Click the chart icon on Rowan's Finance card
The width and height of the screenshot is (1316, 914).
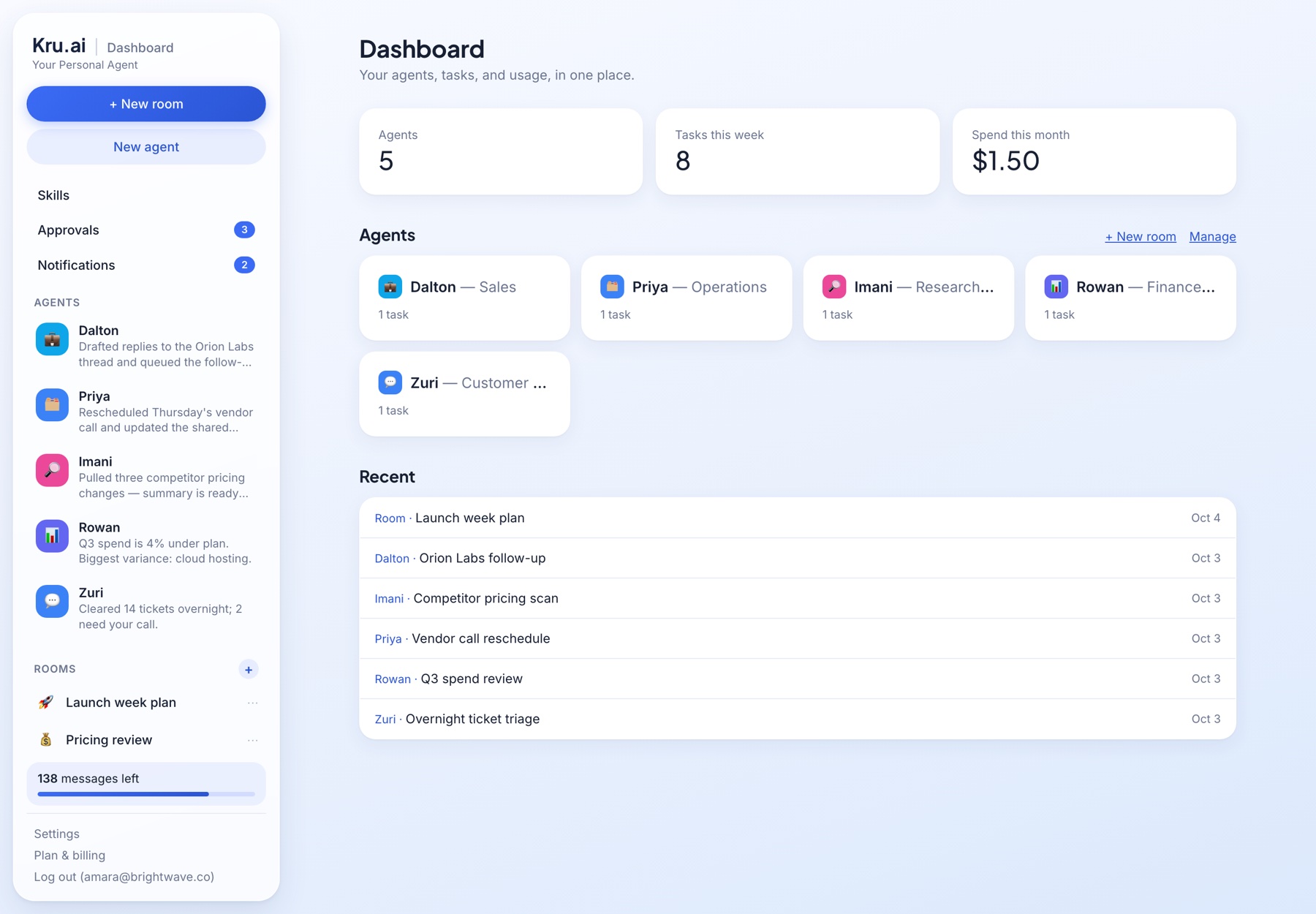[1056, 287]
